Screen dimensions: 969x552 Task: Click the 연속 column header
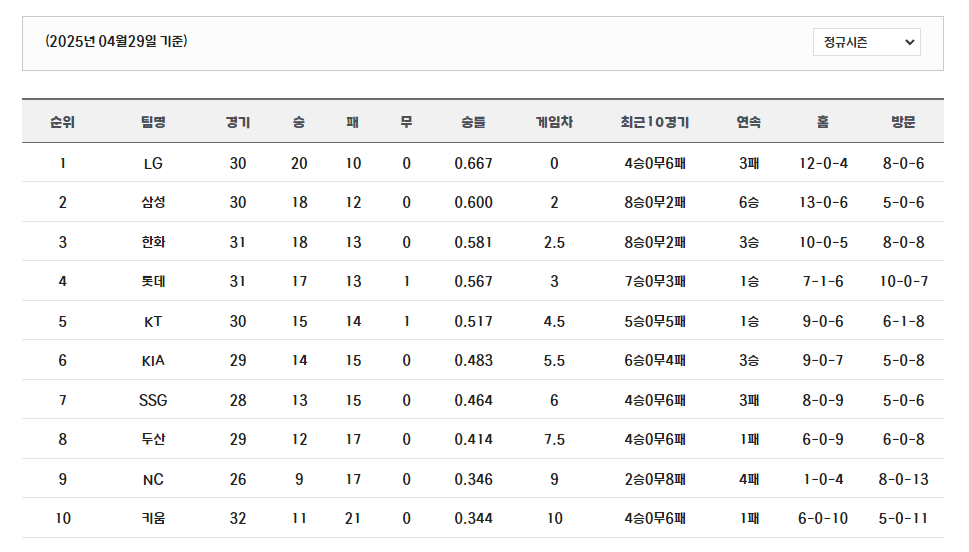[748, 122]
